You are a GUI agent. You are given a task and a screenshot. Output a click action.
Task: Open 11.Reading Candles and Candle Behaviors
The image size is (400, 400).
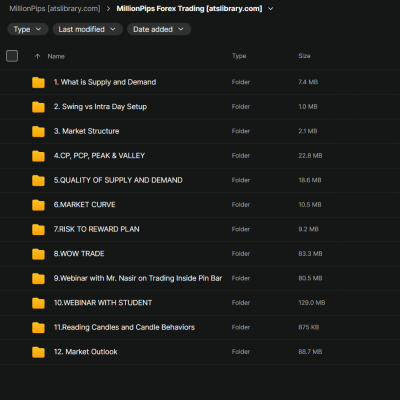coord(124,327)
